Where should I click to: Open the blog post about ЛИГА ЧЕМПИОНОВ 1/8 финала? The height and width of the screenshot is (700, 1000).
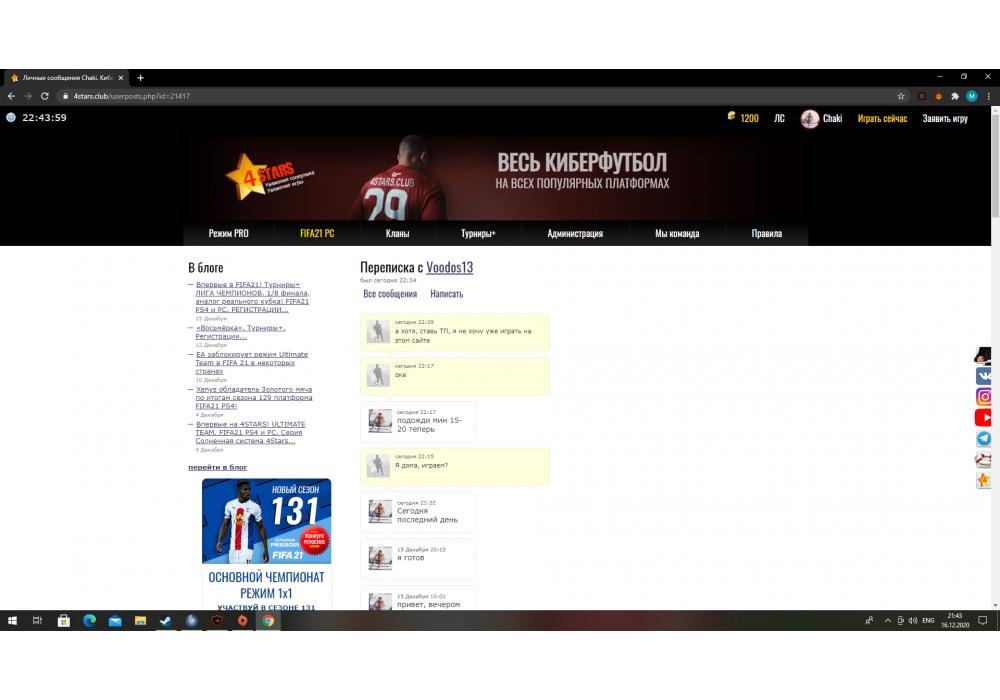[x=252, y=297]
